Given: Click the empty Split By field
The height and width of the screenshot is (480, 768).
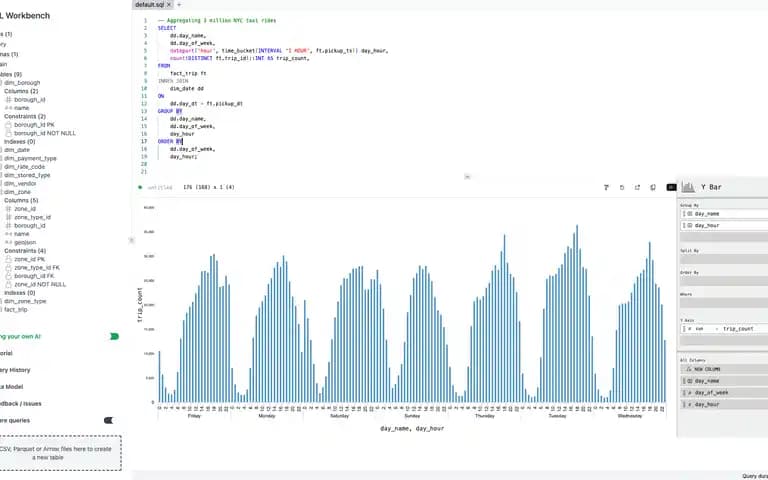Looking at the screenshot, I should click(724, 259).
